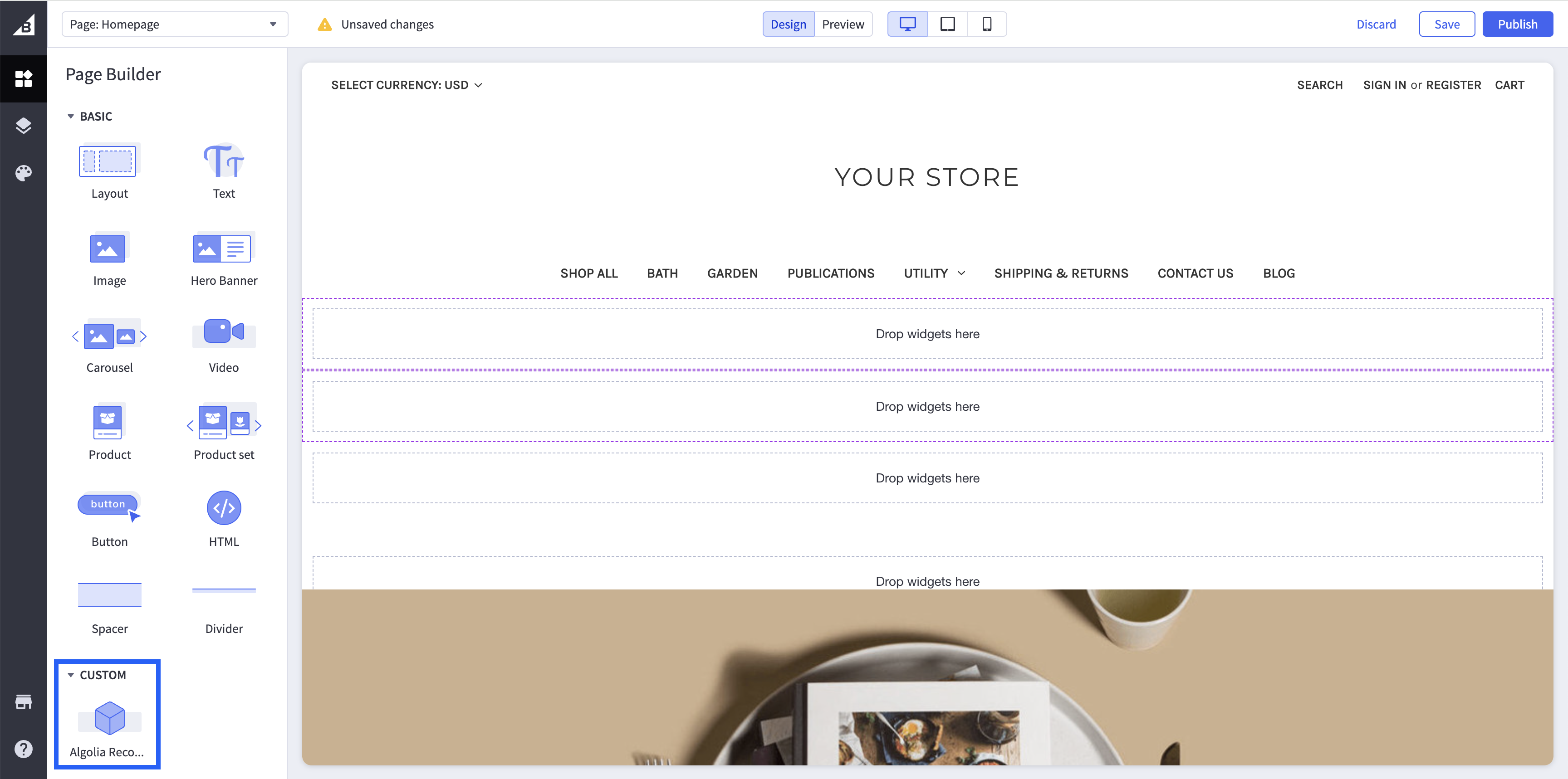Click the Discard changes button
Image resolution: width=1568 pixels, height=779 pixels.
click(1375, 23)
